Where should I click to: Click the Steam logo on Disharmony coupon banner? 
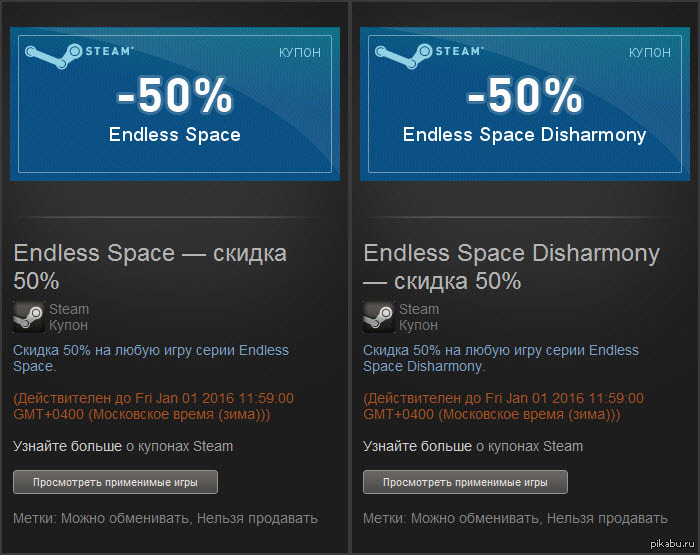point(429,55)
